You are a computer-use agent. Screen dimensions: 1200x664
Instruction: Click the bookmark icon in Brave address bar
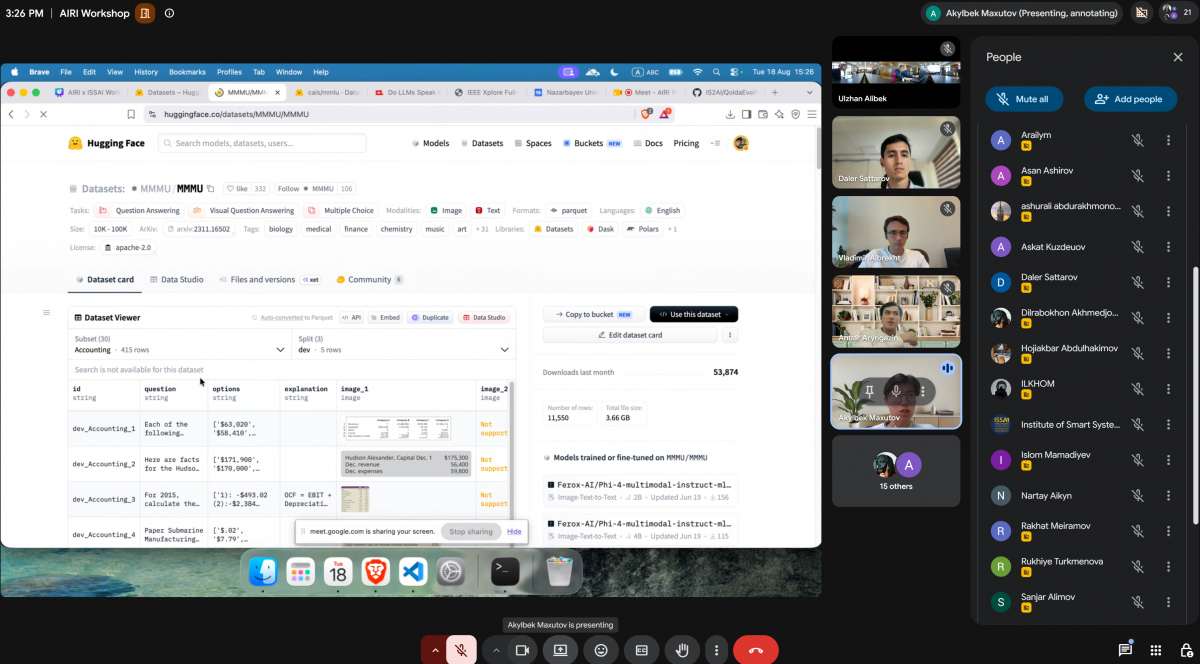click(130, 114)
